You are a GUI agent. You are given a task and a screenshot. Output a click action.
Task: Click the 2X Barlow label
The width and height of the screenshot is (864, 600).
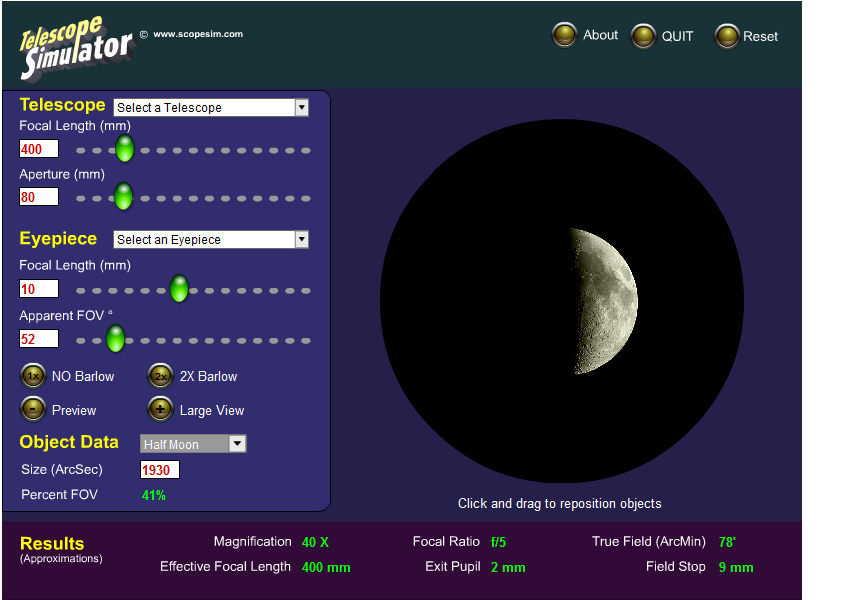(x=208, y=376)
